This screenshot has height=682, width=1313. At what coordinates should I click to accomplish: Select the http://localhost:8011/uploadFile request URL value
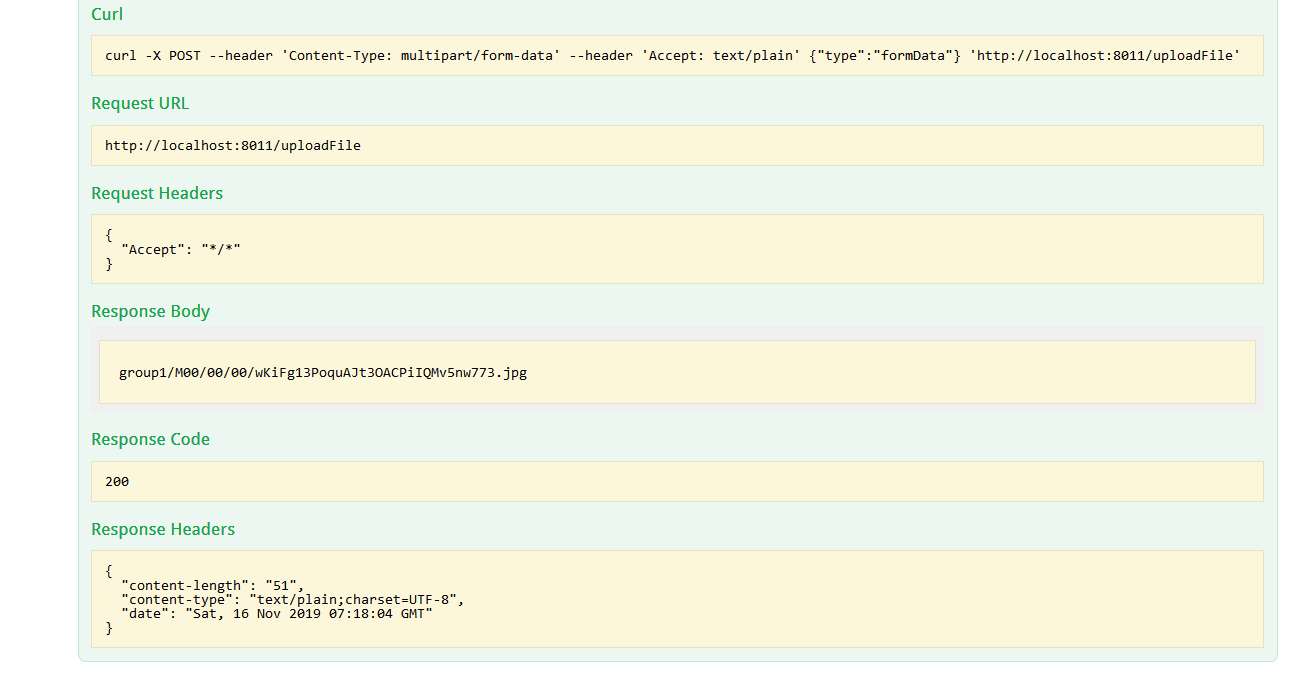click(233, 145)
